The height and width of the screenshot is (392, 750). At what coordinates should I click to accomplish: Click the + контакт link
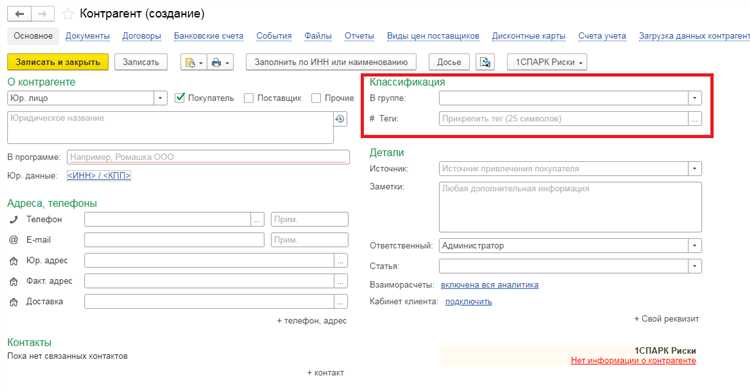click(325, 372)
